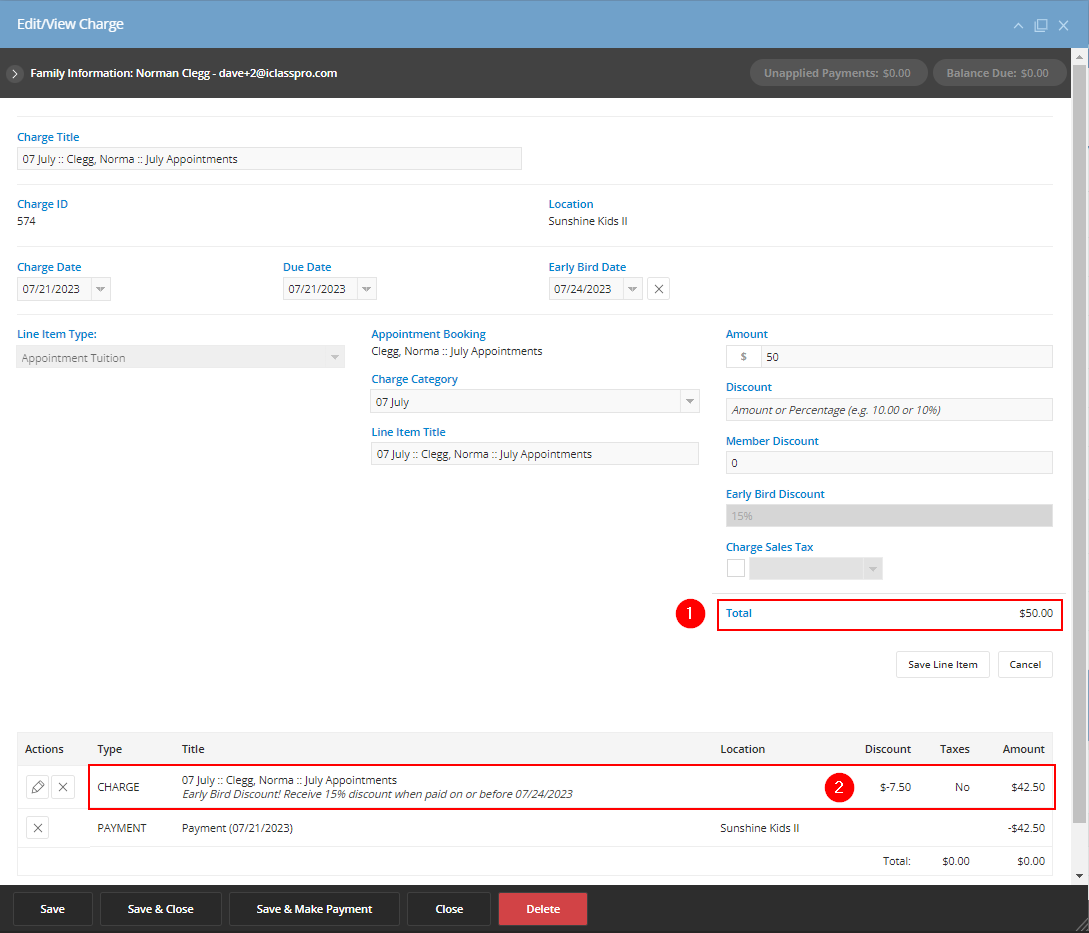The image size is (1089, 933).
Task: Click the Charge Title text field
Action: coord(269,158)
